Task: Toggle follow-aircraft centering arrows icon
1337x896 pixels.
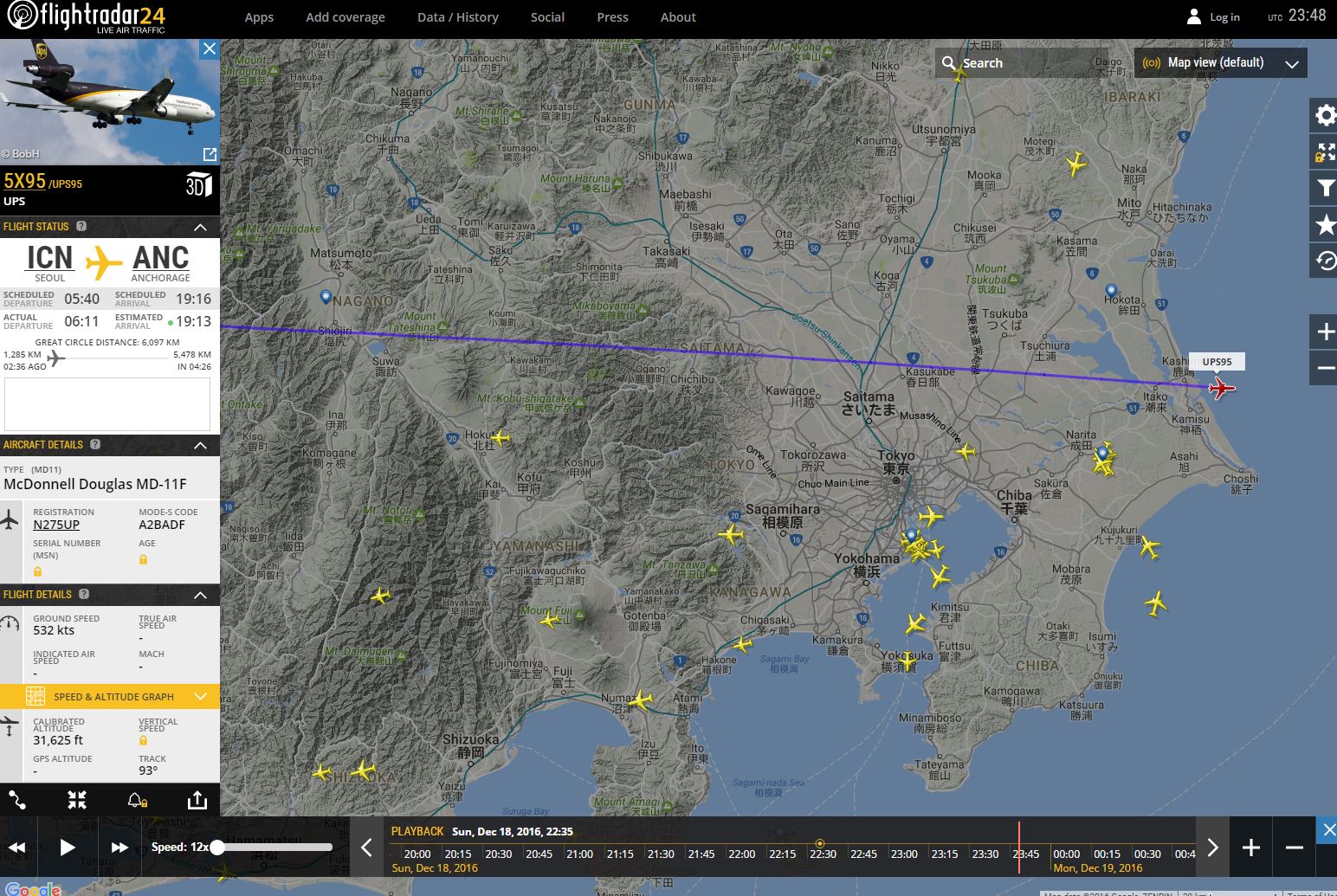Action: (77, 800)
